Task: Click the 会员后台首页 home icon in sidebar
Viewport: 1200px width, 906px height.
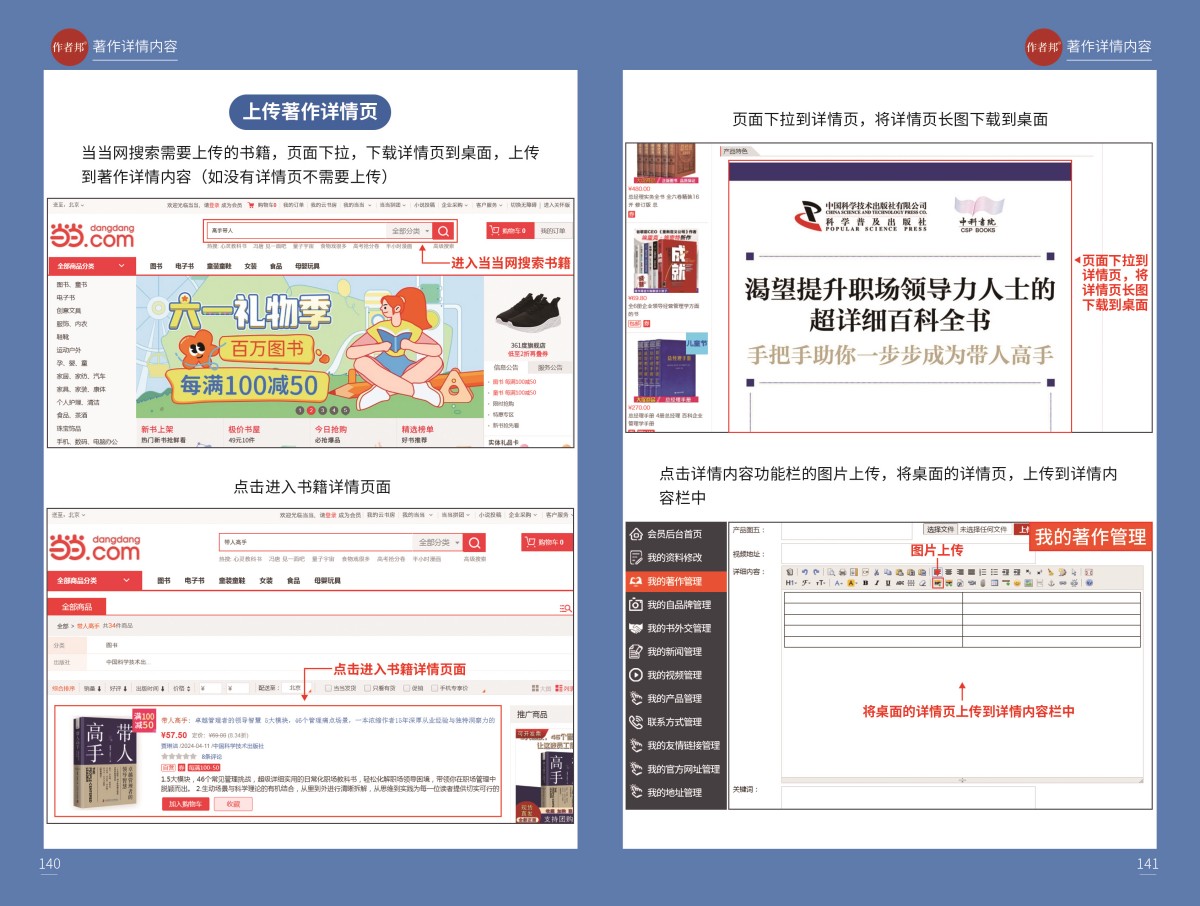Action: 636,534
